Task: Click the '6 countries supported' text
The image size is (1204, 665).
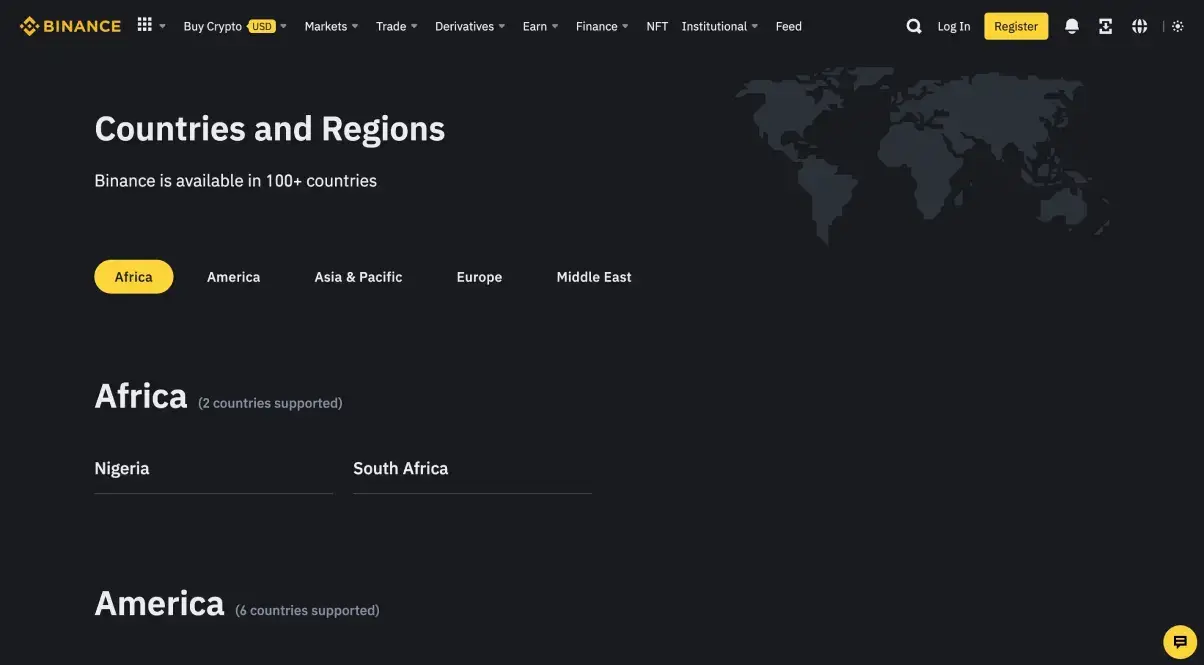Action: (307, 610)
